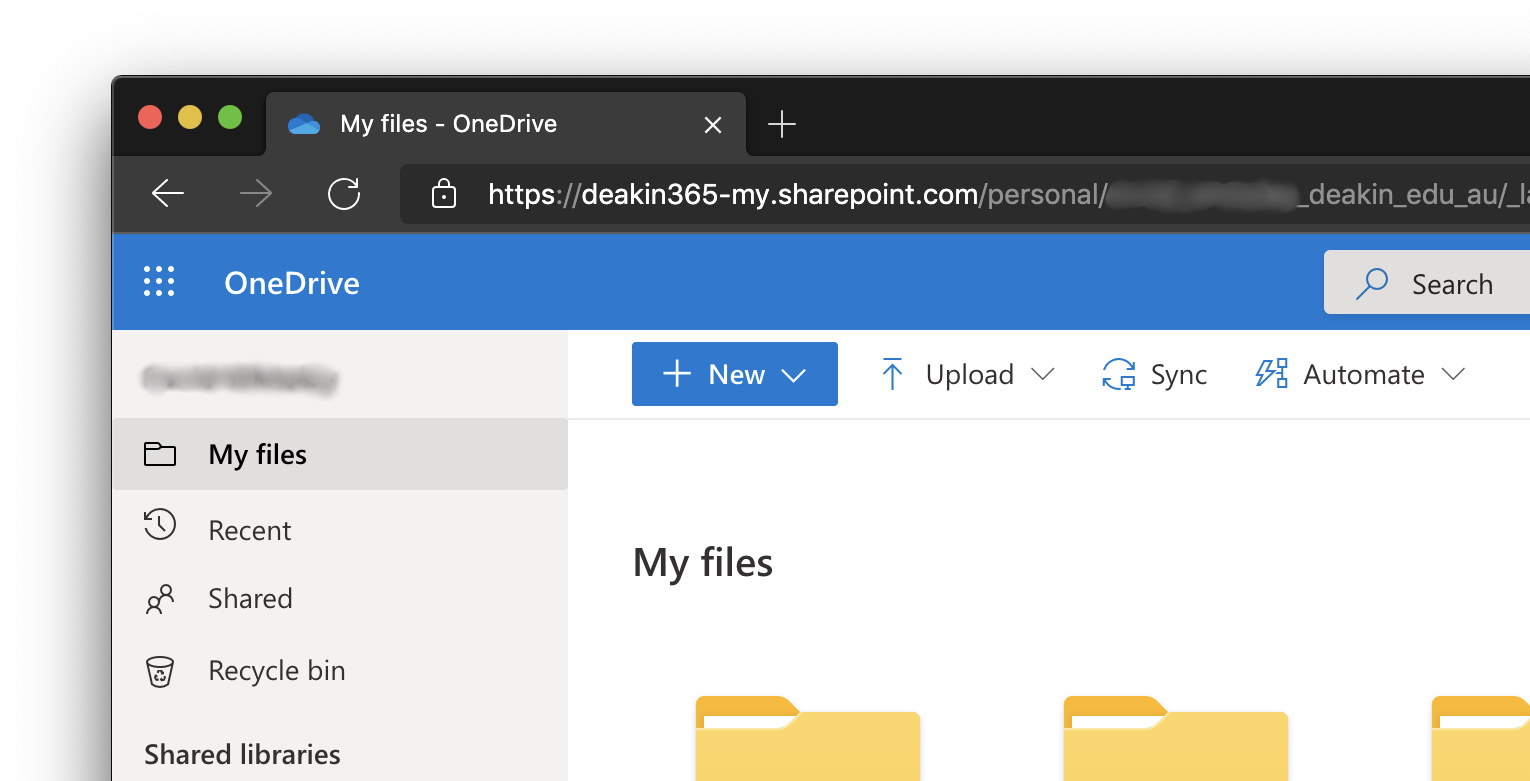Open the Upload dropdown chevron

coord(1043,374)
